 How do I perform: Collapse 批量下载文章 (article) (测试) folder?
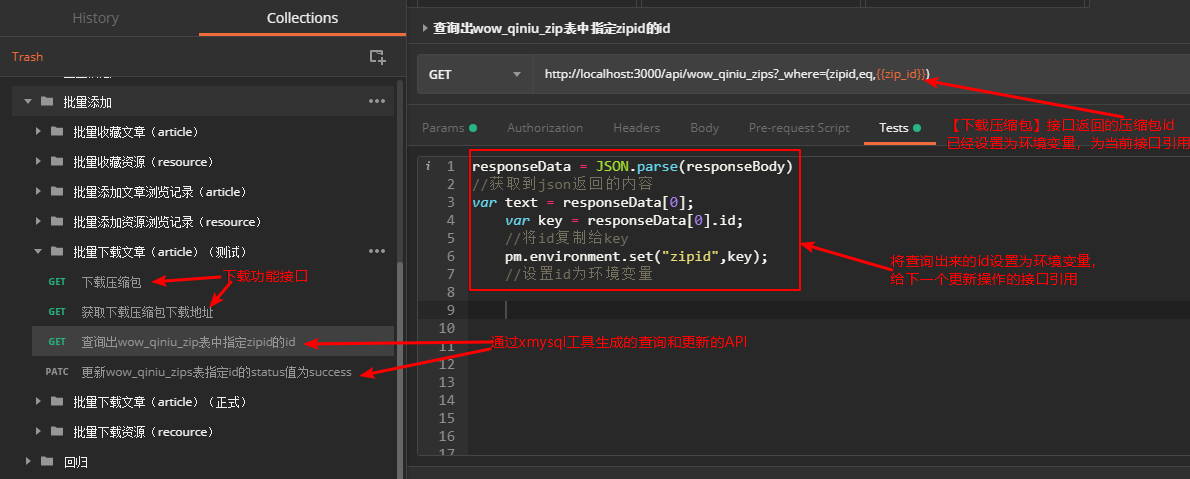pyautogui.click(x=38, y=251)
